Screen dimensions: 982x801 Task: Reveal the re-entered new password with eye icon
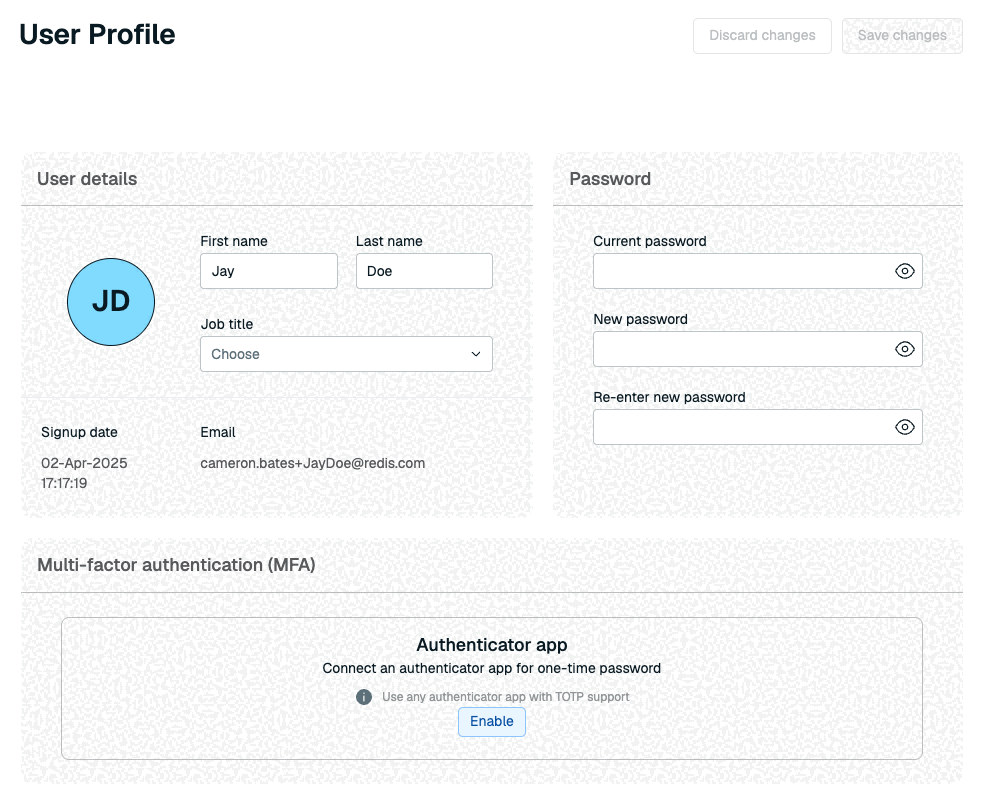click(904, 427)
